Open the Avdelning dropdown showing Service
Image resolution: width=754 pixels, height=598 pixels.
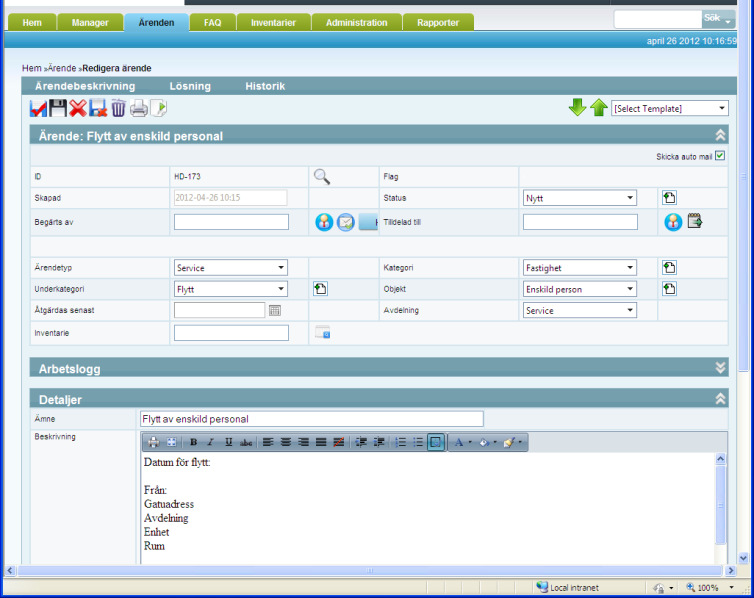pos(580,311)
